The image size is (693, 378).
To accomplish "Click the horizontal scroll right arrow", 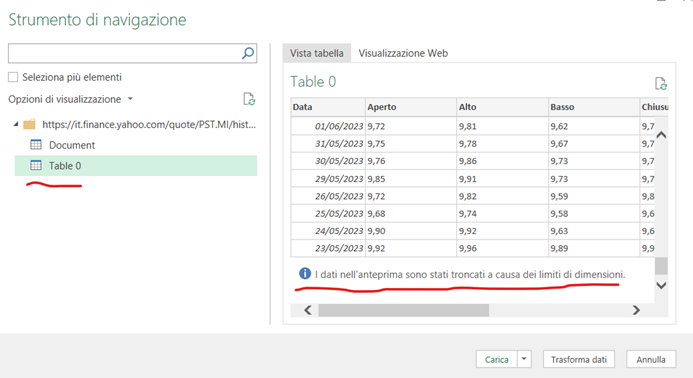I will [636, 310].
